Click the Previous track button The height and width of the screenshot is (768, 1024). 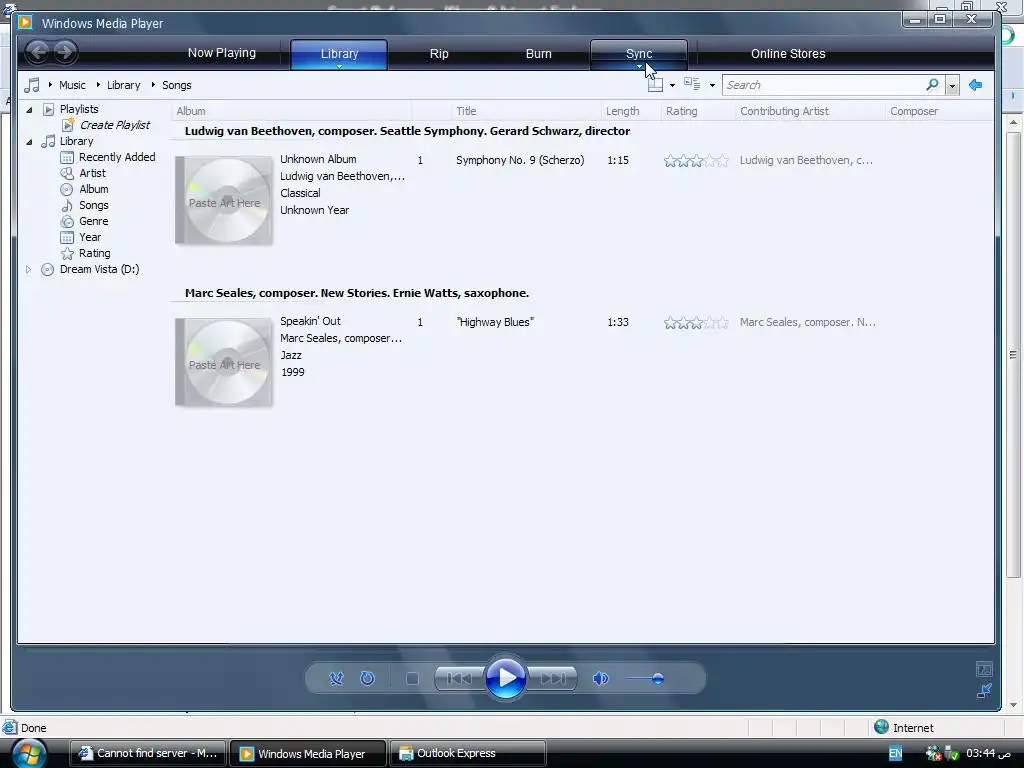click(460, 679)
